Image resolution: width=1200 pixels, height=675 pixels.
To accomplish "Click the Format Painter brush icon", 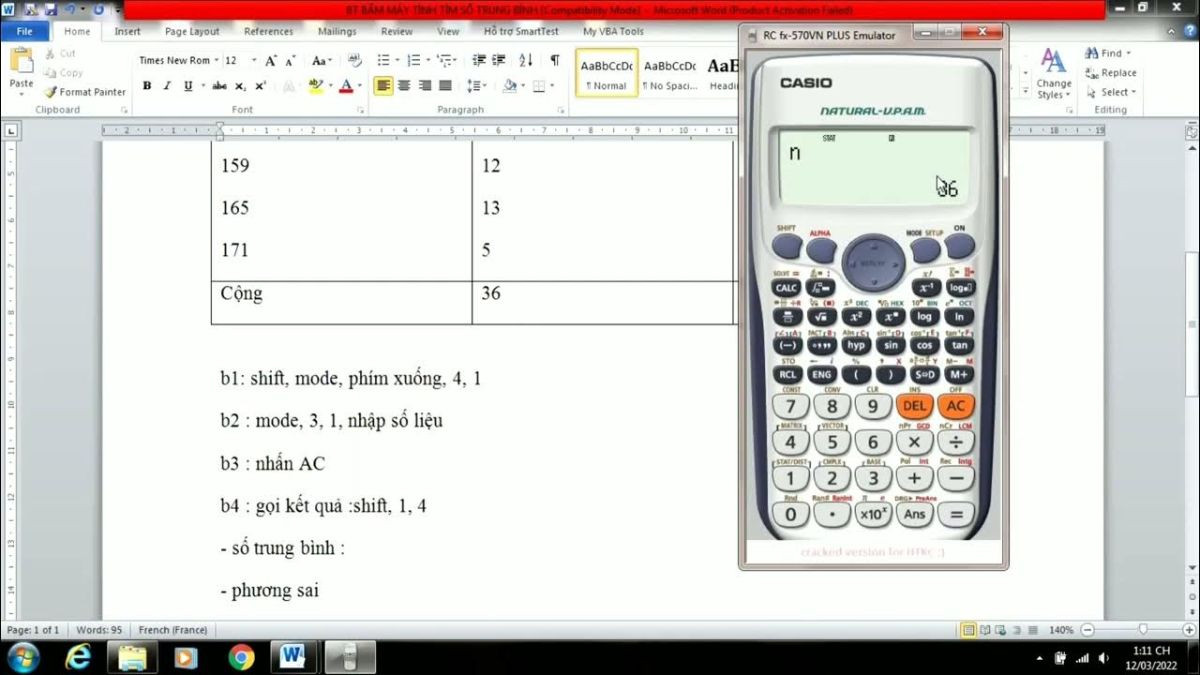I will pyautogui.click(x=50, y=92).
